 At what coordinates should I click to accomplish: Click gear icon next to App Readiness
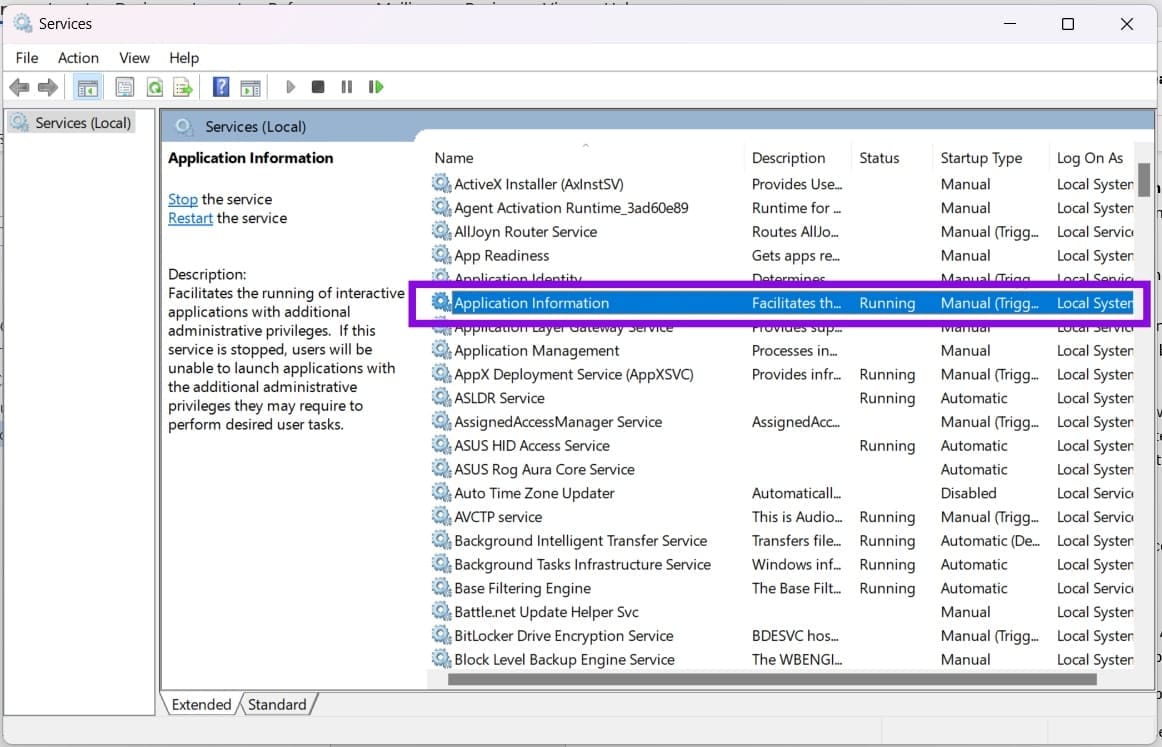pyautogui.click(x=442, y=254)
